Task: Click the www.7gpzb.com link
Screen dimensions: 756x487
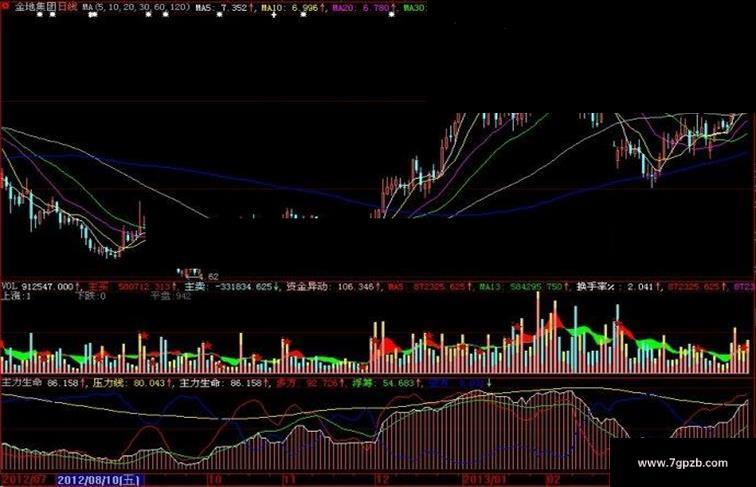Action: point(682,463)
